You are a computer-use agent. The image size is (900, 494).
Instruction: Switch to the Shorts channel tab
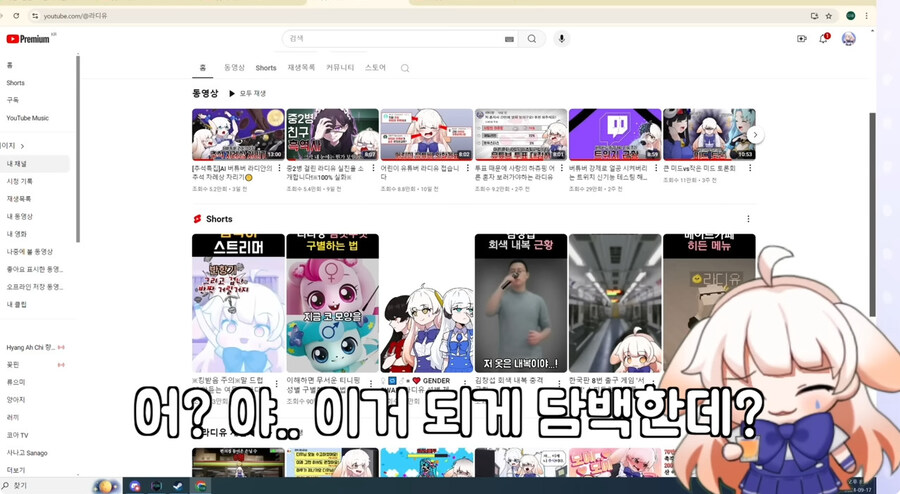click(266, 68)
